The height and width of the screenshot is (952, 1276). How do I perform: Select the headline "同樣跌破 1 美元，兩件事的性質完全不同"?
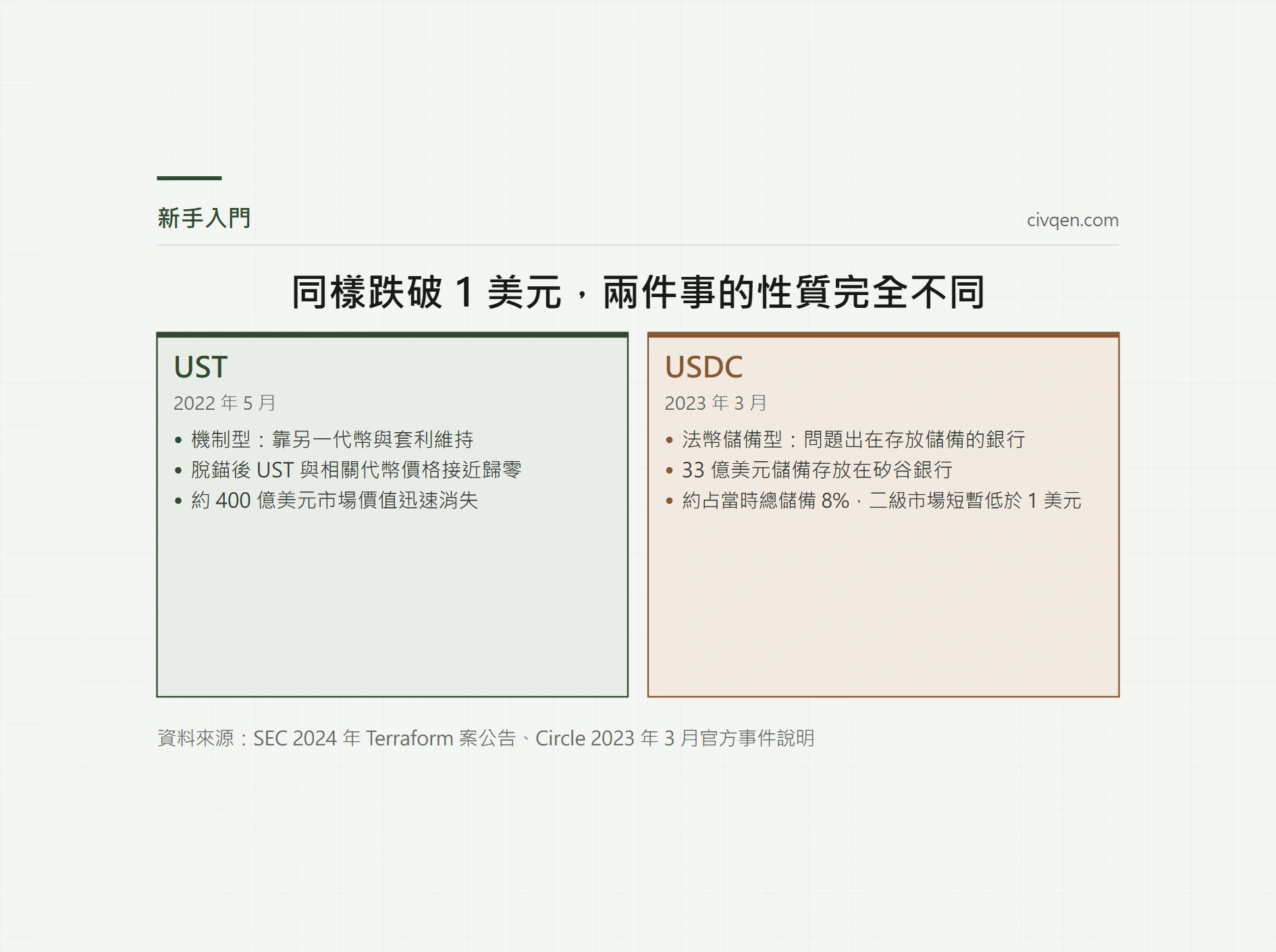click(x=638, y=292)
